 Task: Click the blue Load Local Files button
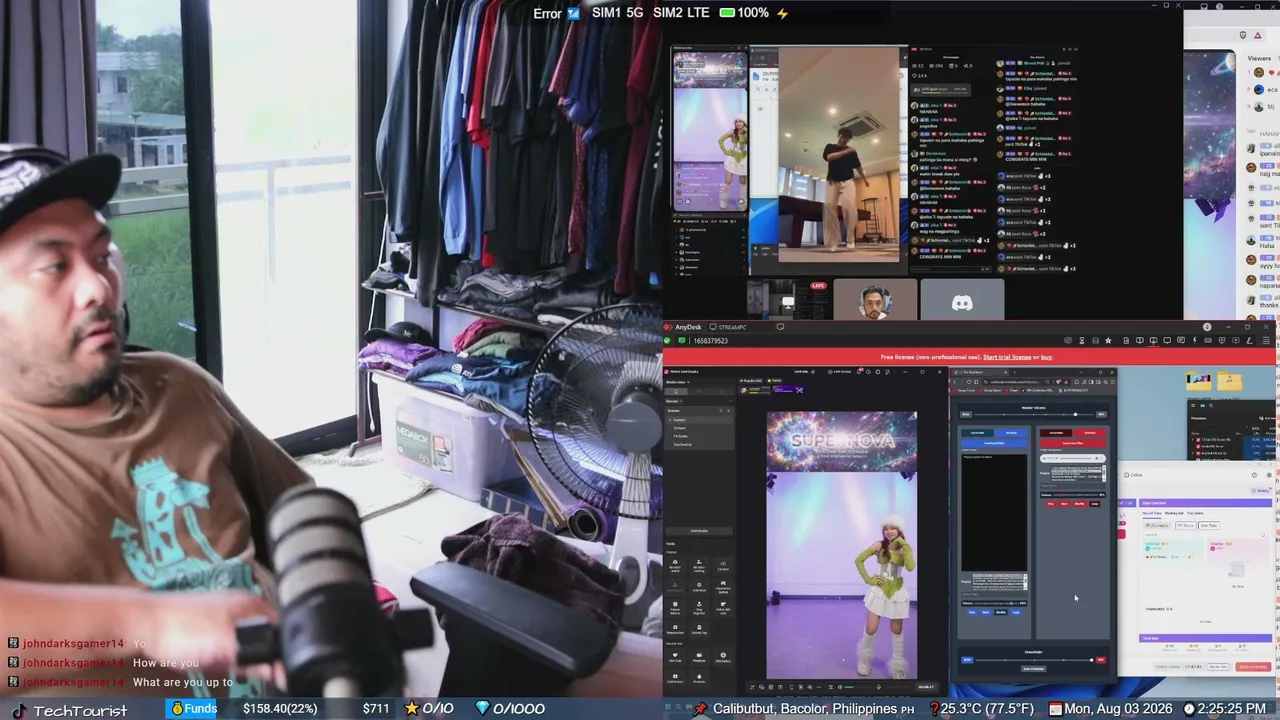[994, 442]
